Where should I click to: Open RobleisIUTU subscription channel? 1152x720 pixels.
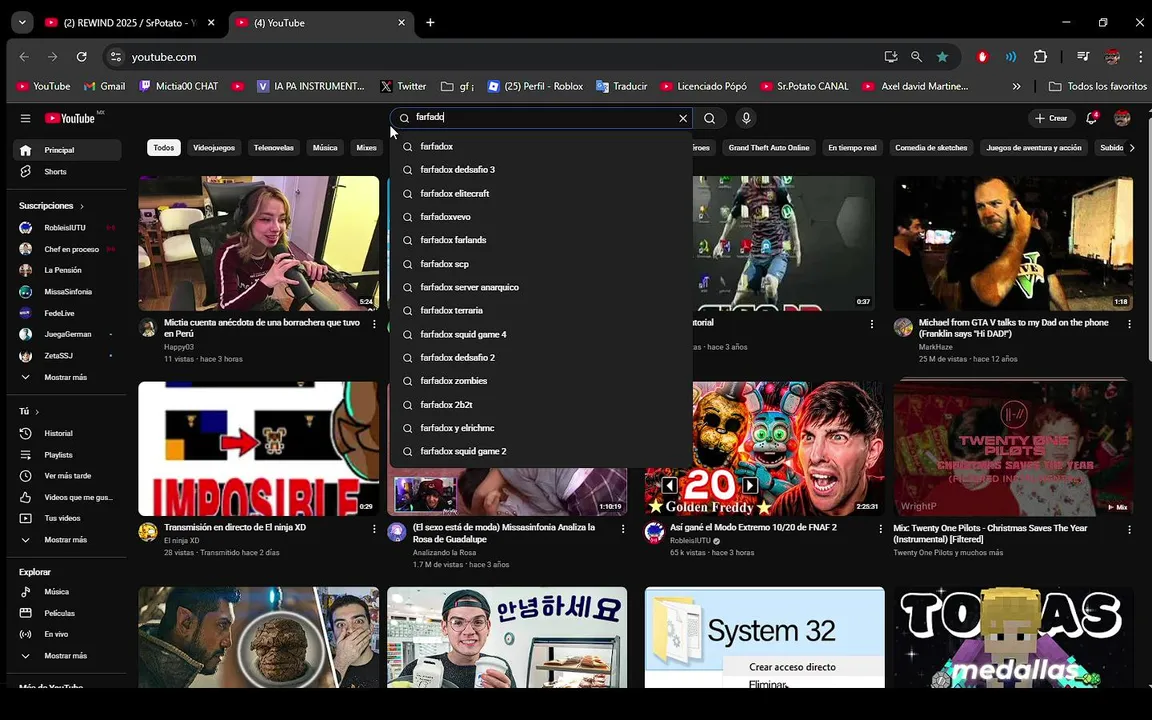click(67, 228)
